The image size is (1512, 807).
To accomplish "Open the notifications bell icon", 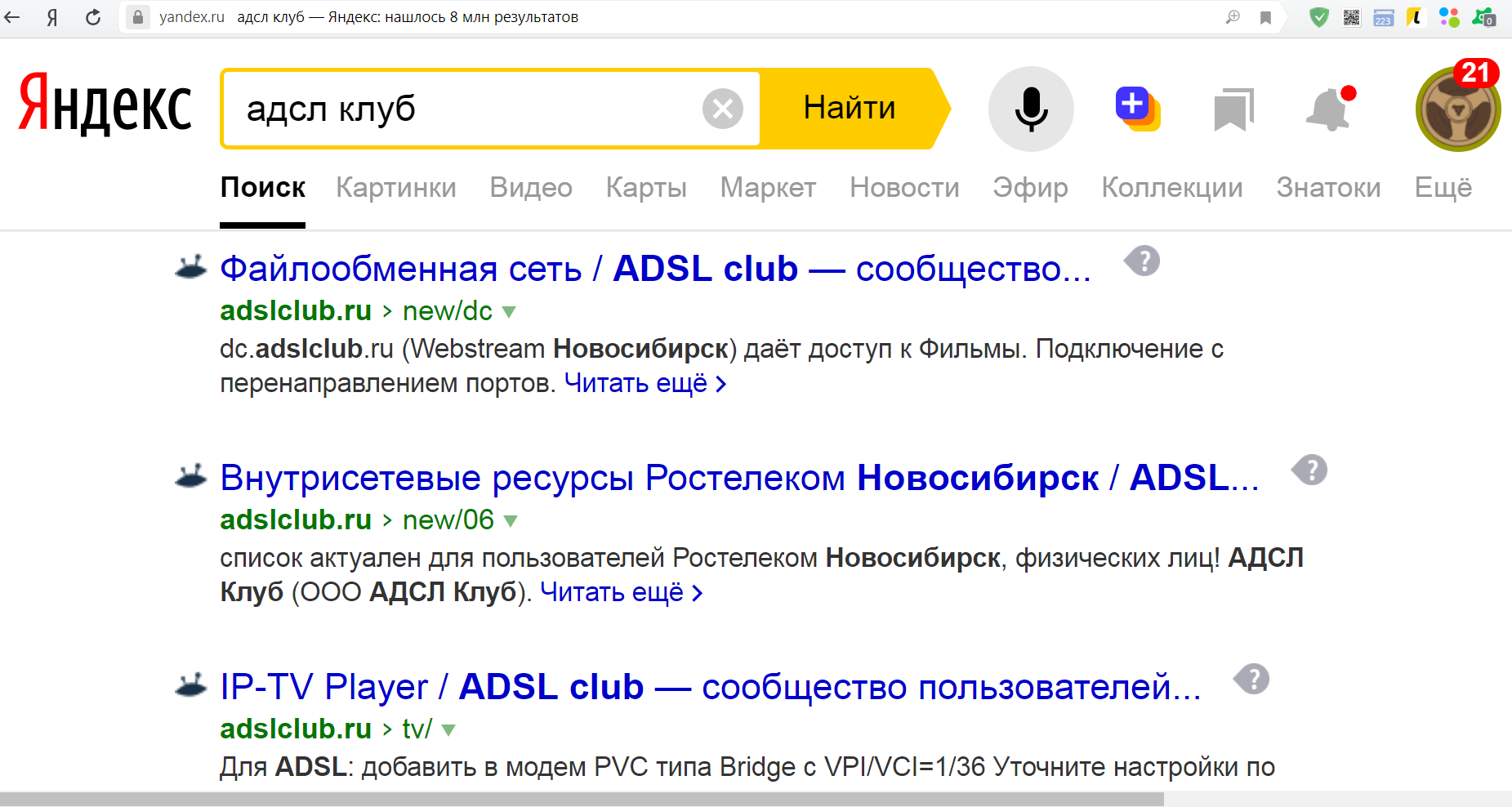I will pos(1328,109).
